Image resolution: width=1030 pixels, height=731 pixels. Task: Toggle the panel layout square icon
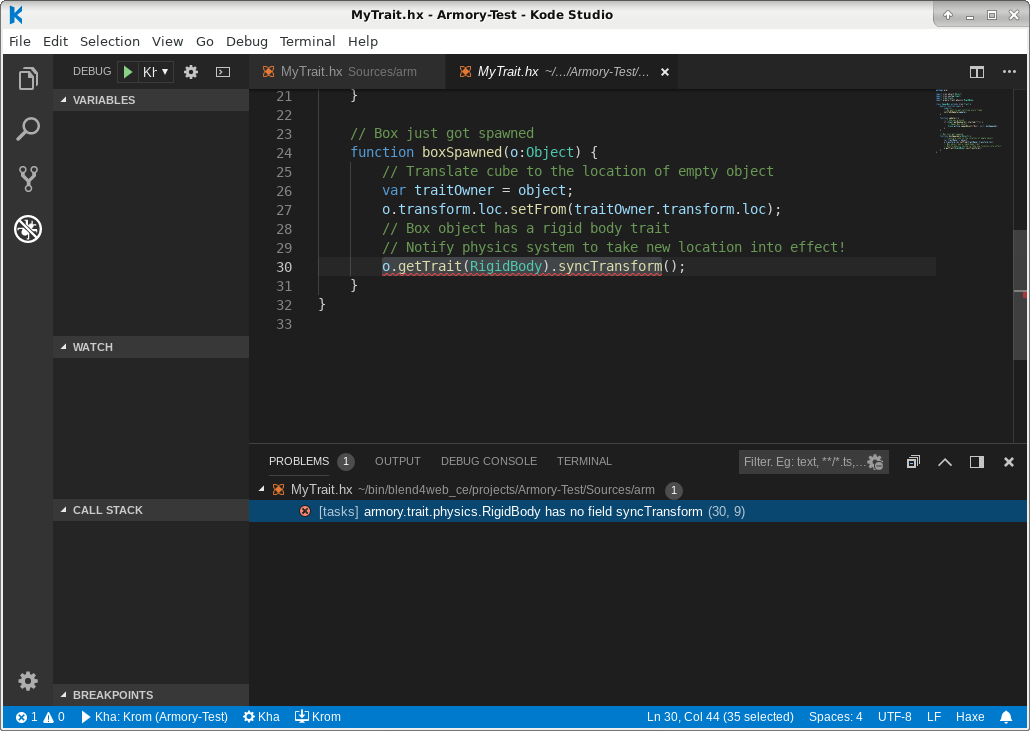[976, 461]
